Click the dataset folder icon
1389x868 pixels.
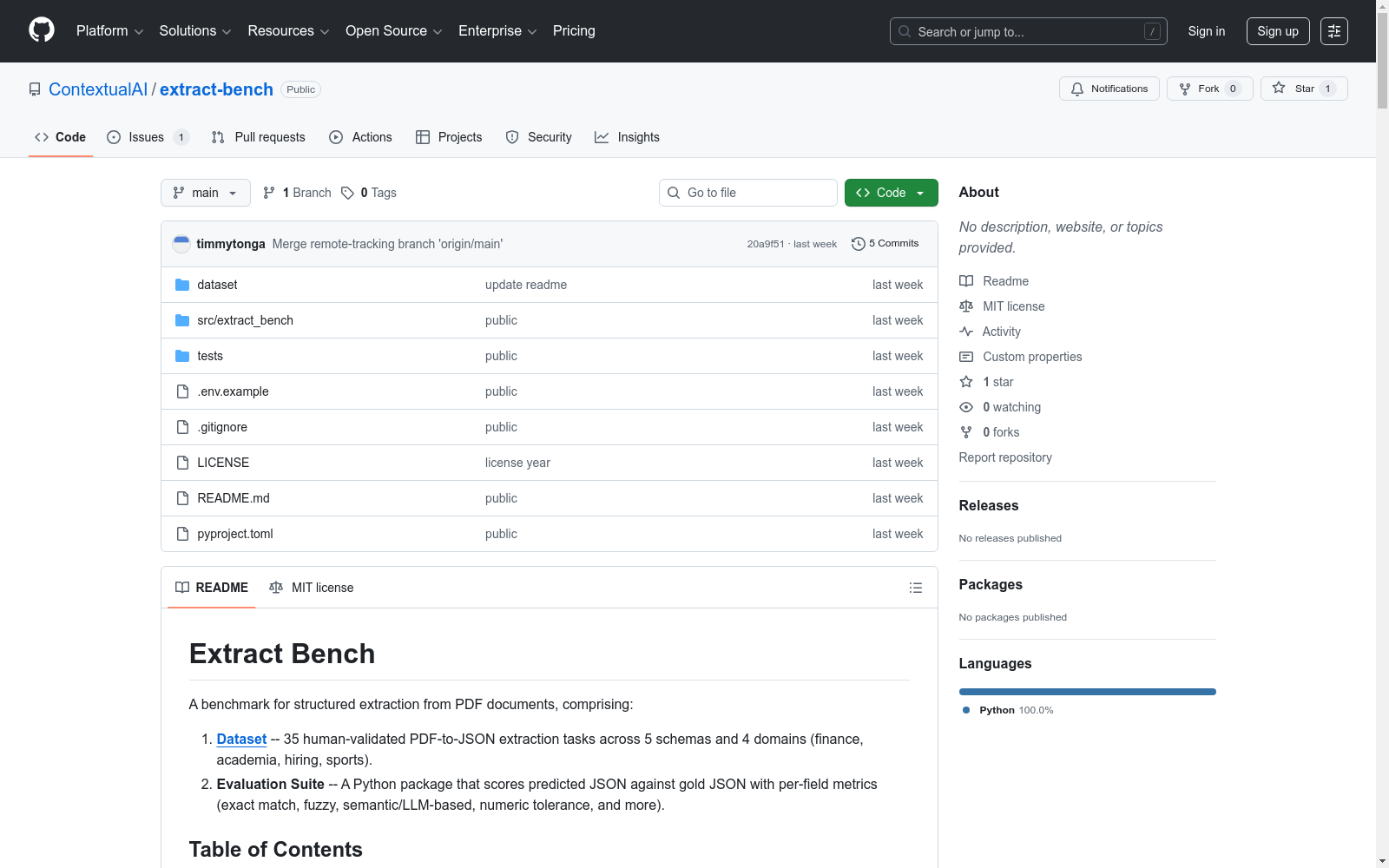[x=182, y=285]
